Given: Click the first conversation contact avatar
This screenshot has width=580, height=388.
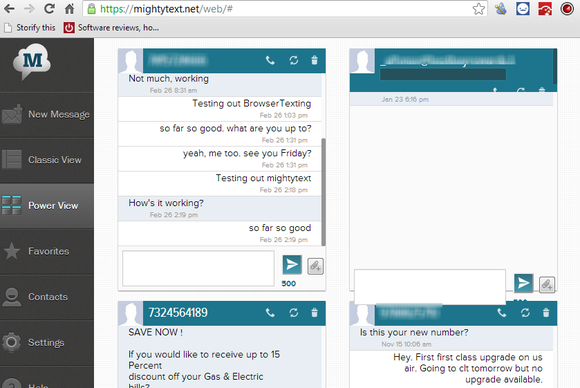Looking at the screenshot, I should pyautogui.click(x=131, y=61).
